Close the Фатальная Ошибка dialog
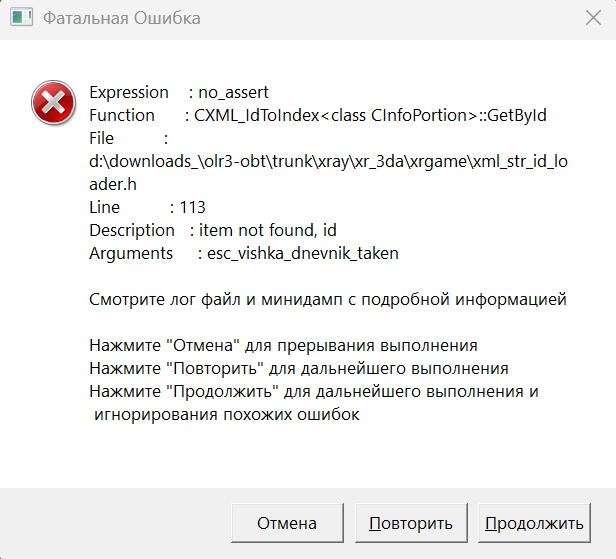Viewport: 616px width, 559px height. pos(592,19)
